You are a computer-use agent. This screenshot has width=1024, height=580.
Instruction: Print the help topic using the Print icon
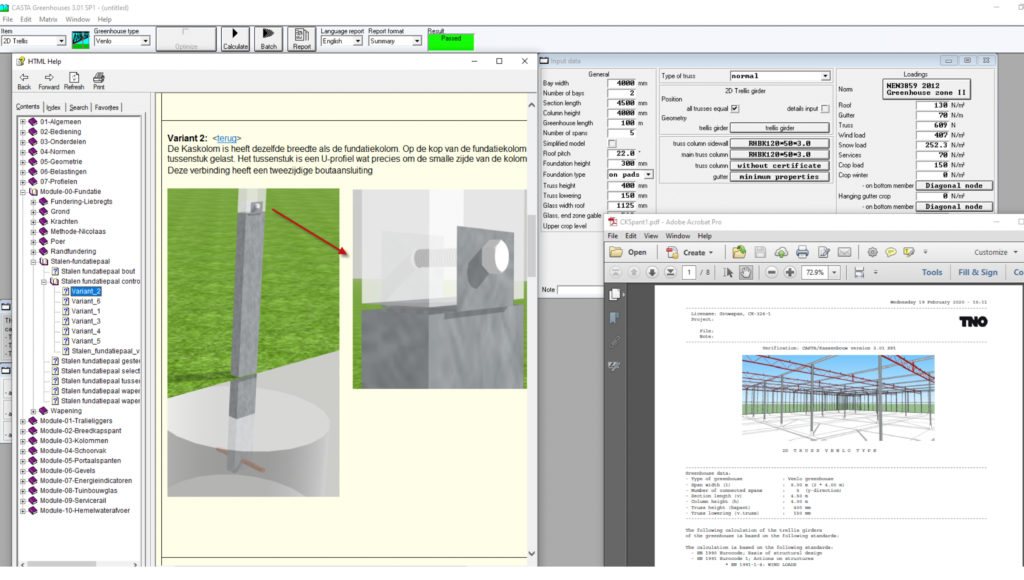click(98, 80)
